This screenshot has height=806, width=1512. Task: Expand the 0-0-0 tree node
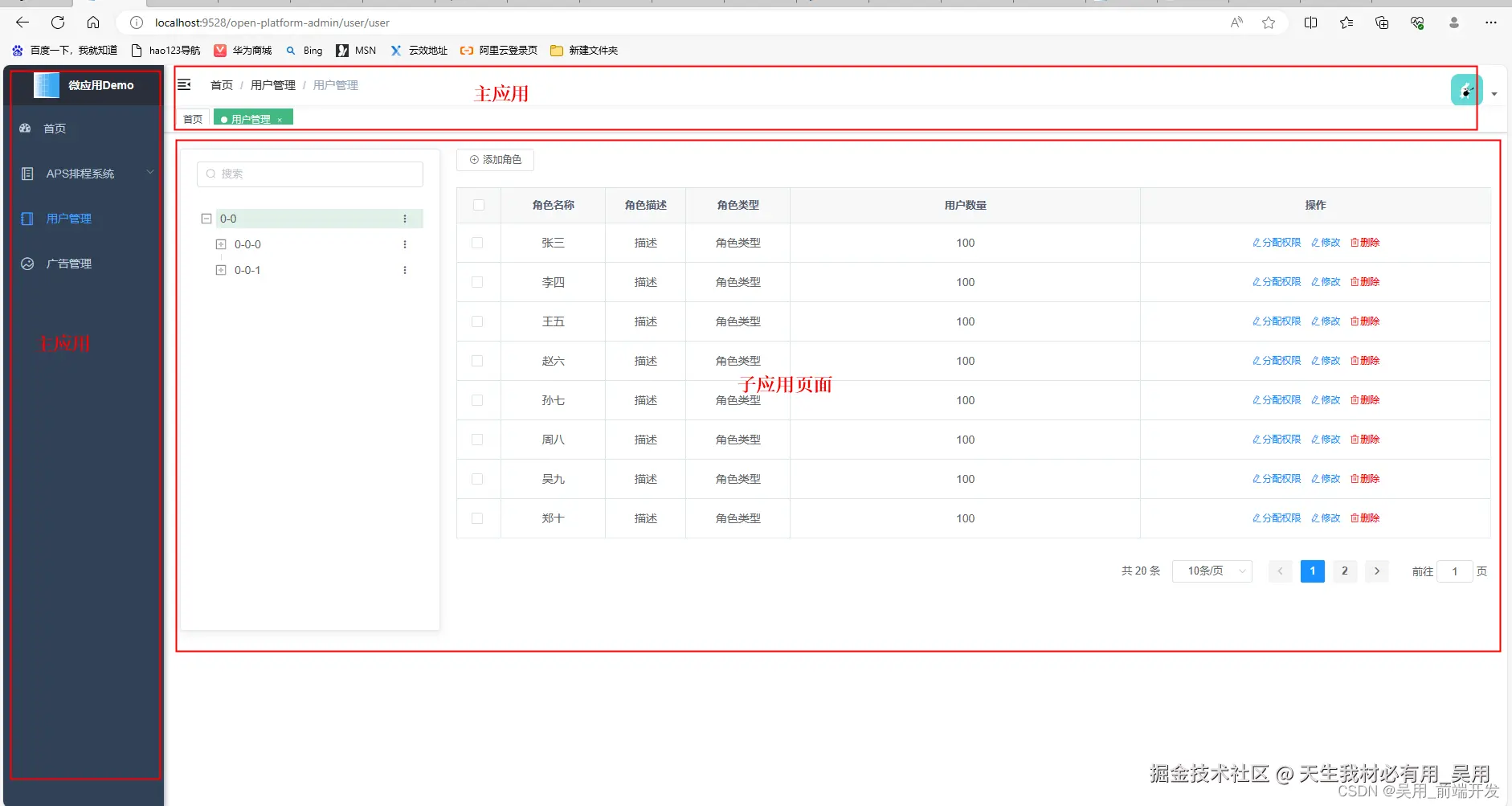[x=221, y=244]
